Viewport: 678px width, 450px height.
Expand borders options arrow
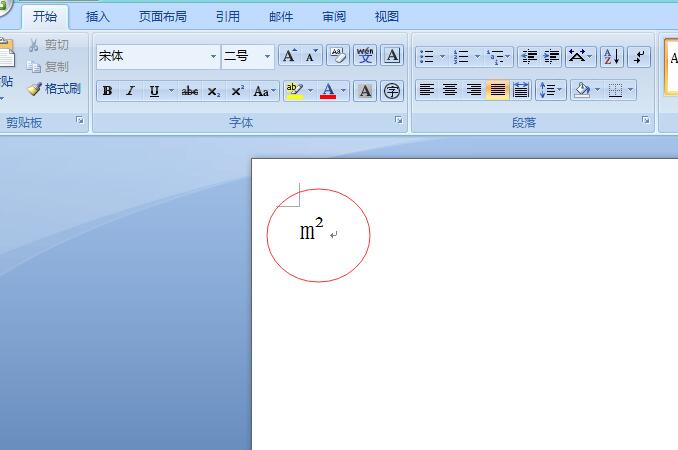630,90
